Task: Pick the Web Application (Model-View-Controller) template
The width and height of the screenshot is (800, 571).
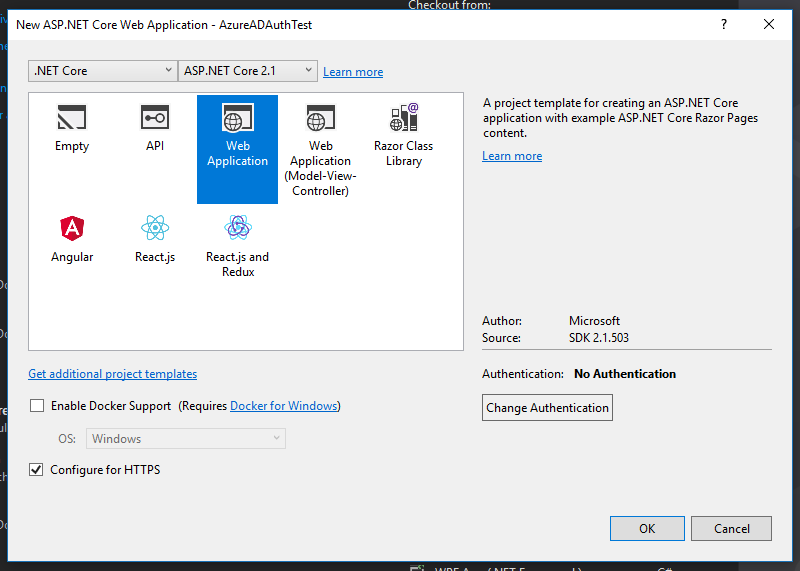Action: 320,150
